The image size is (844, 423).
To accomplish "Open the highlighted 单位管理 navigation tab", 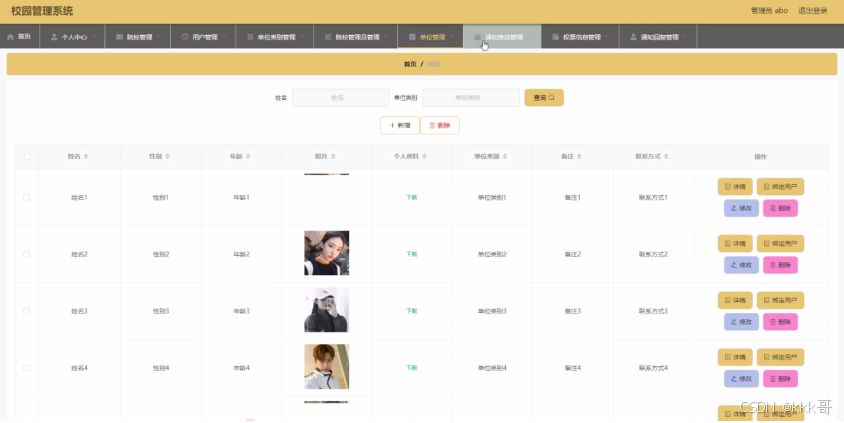I will pos(430,37).
